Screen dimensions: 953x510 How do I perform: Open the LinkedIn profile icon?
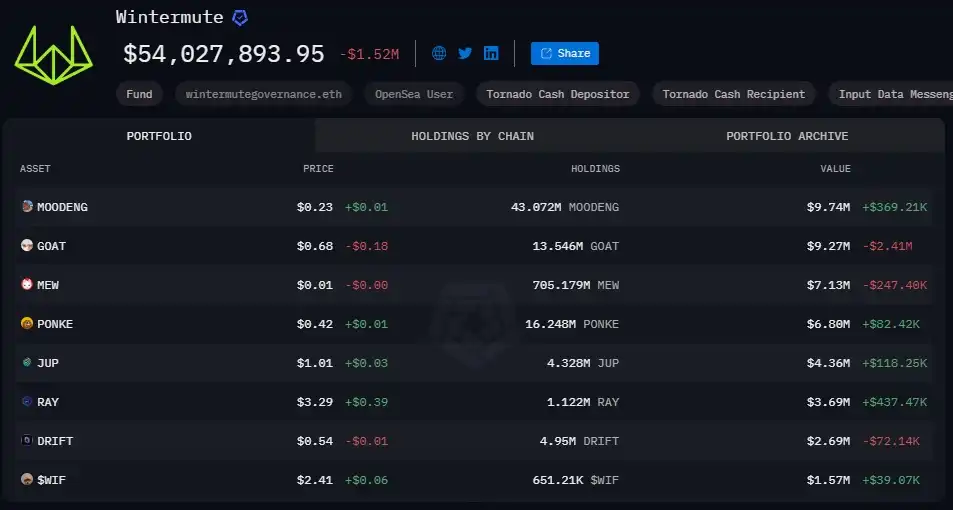[491, 54]
